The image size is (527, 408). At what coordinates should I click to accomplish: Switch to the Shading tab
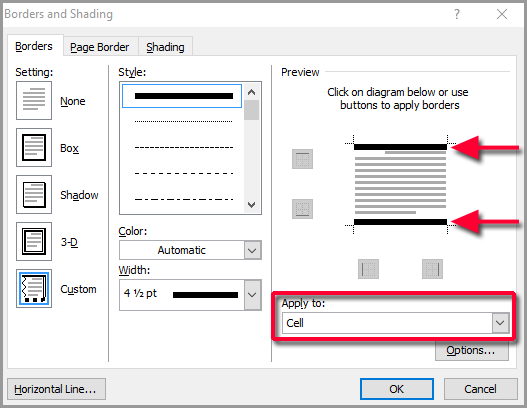[165, 47]
